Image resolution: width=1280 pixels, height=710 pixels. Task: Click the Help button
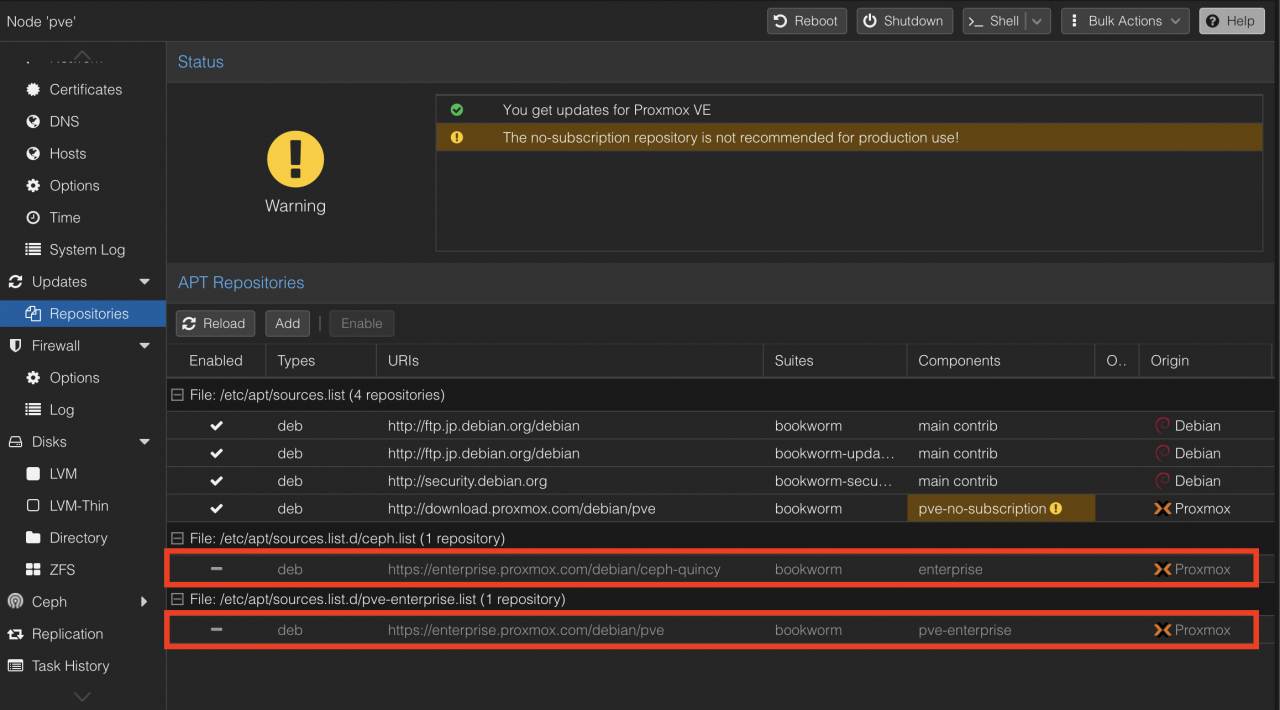point(1232,21)
